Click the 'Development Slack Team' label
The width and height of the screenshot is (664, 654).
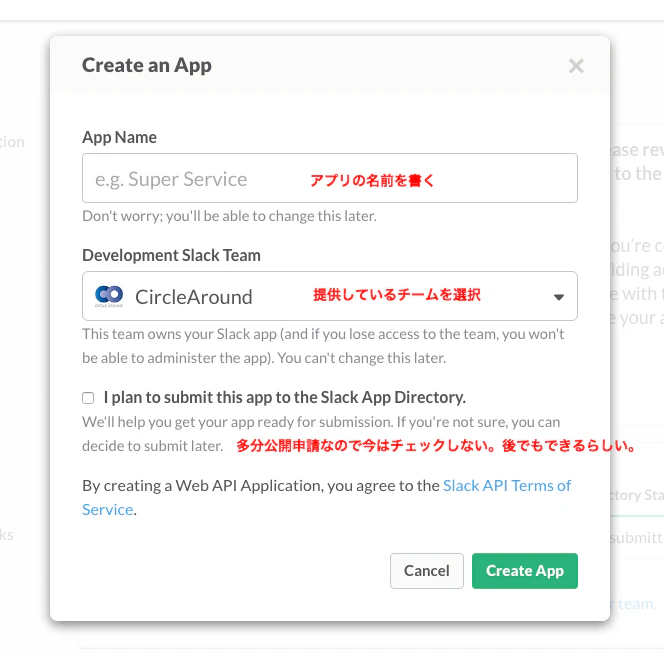[x=171, y=255]
